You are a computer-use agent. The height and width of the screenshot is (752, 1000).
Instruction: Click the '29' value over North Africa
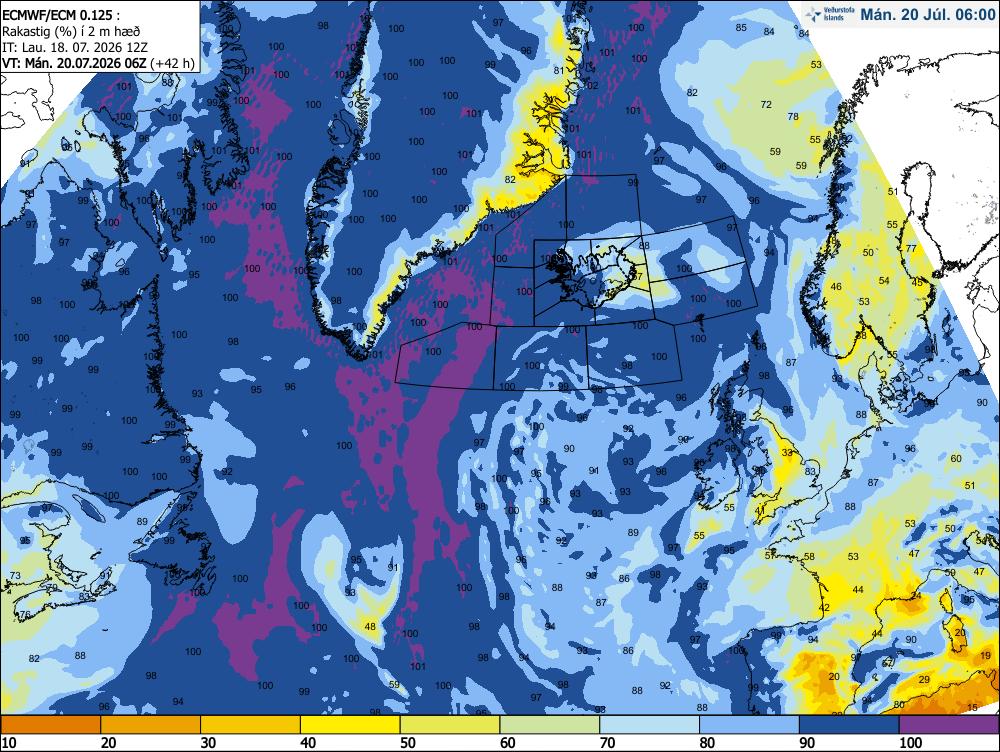(x=924, y=680)
